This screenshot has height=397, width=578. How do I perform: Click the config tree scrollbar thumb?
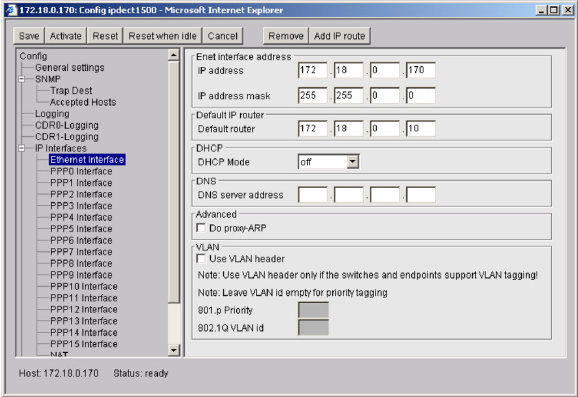(x=174, y=182)
